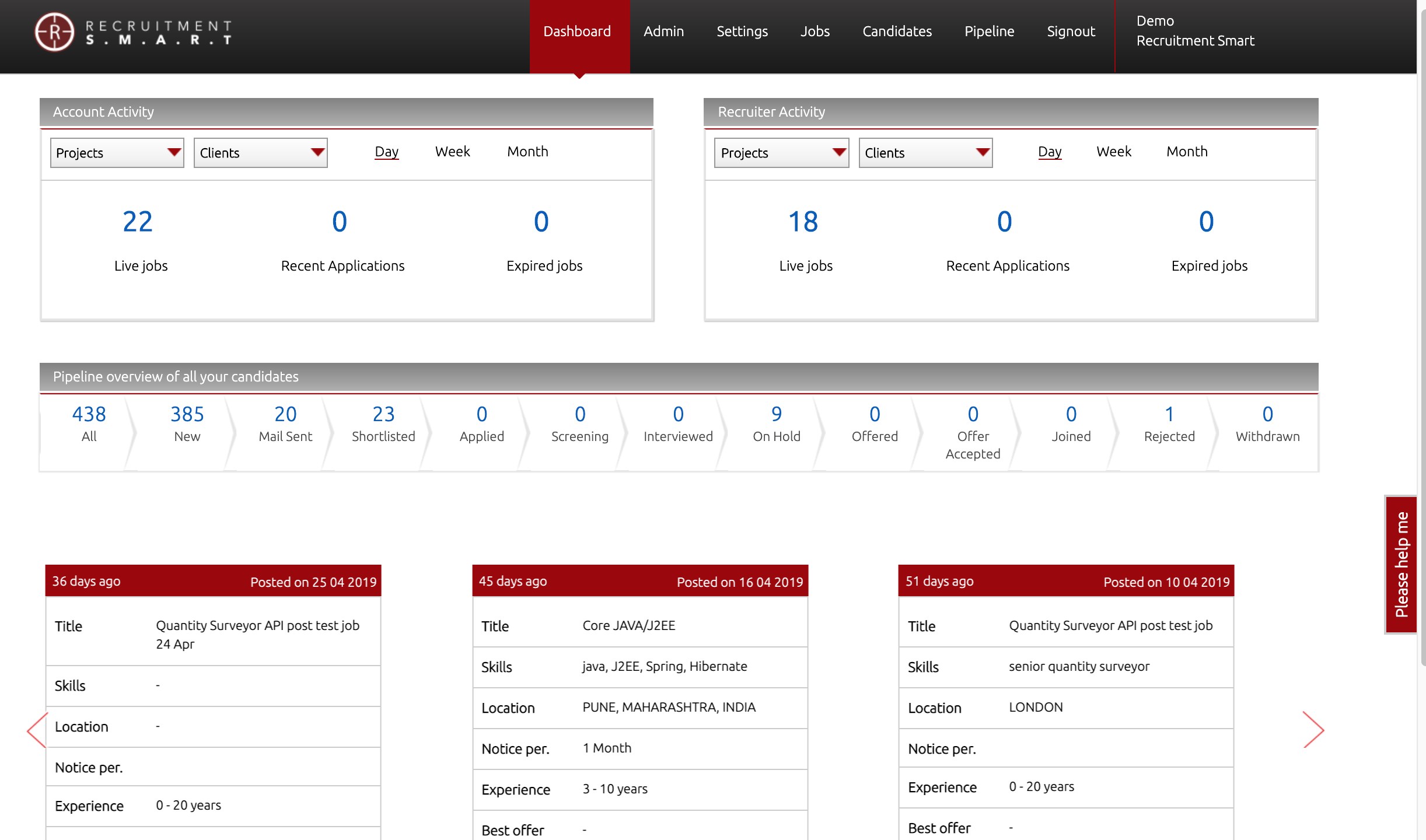Expand Account Activity Clients dropdown
Viewport: 1426px width, 840px height.
click(261, 153)
